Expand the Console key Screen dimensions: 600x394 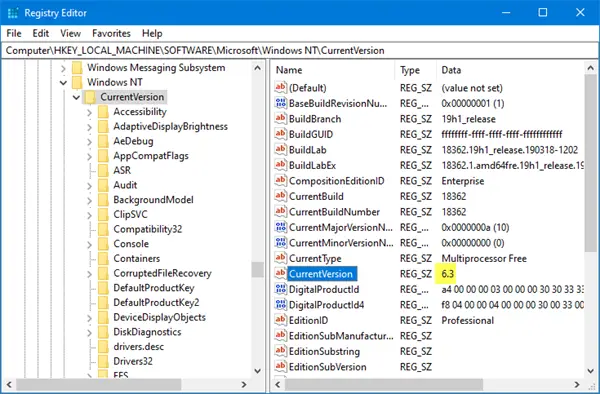click(89, 244)
